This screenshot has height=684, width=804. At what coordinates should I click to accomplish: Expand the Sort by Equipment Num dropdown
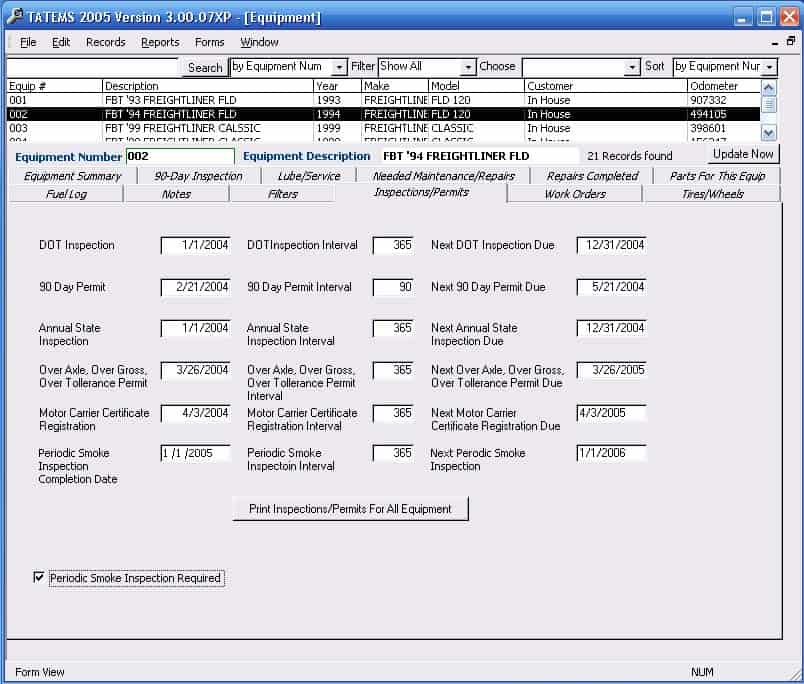[769, 67]
